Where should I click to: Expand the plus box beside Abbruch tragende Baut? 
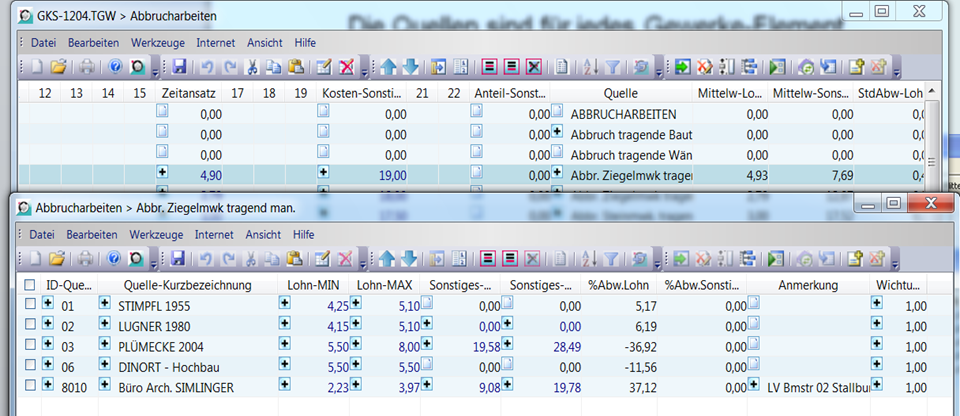(557, 134)
